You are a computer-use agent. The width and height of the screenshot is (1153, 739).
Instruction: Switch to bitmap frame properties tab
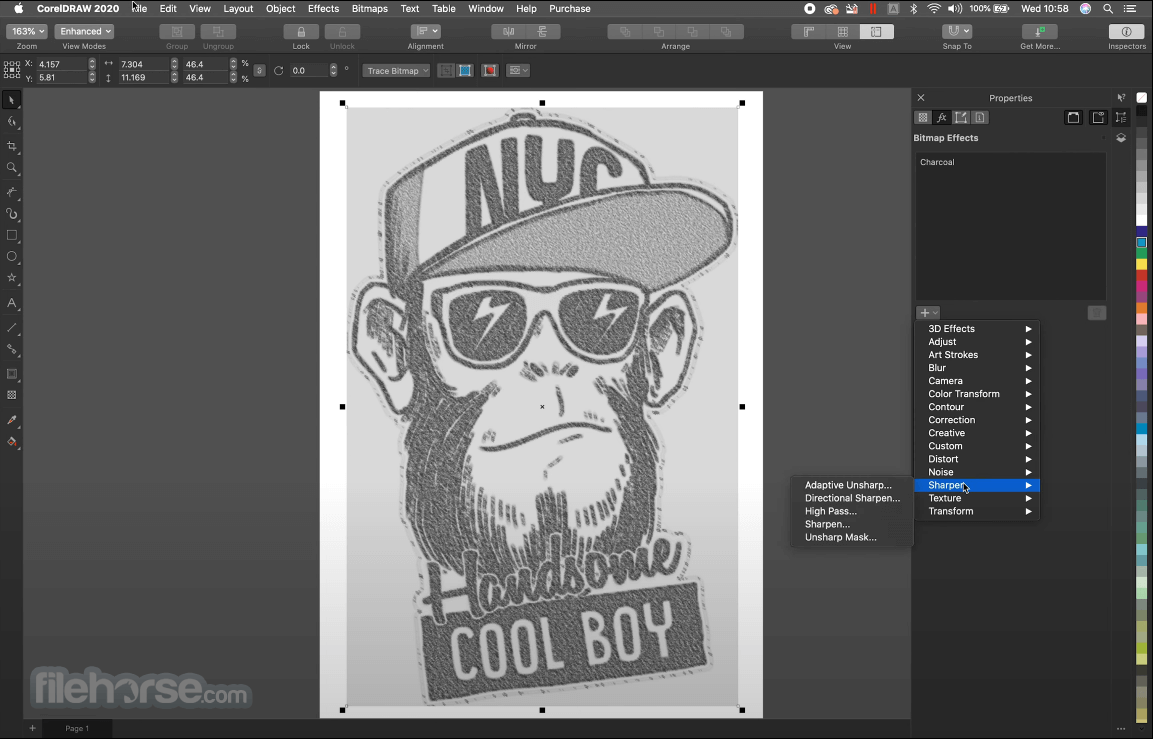pos(961,118)
